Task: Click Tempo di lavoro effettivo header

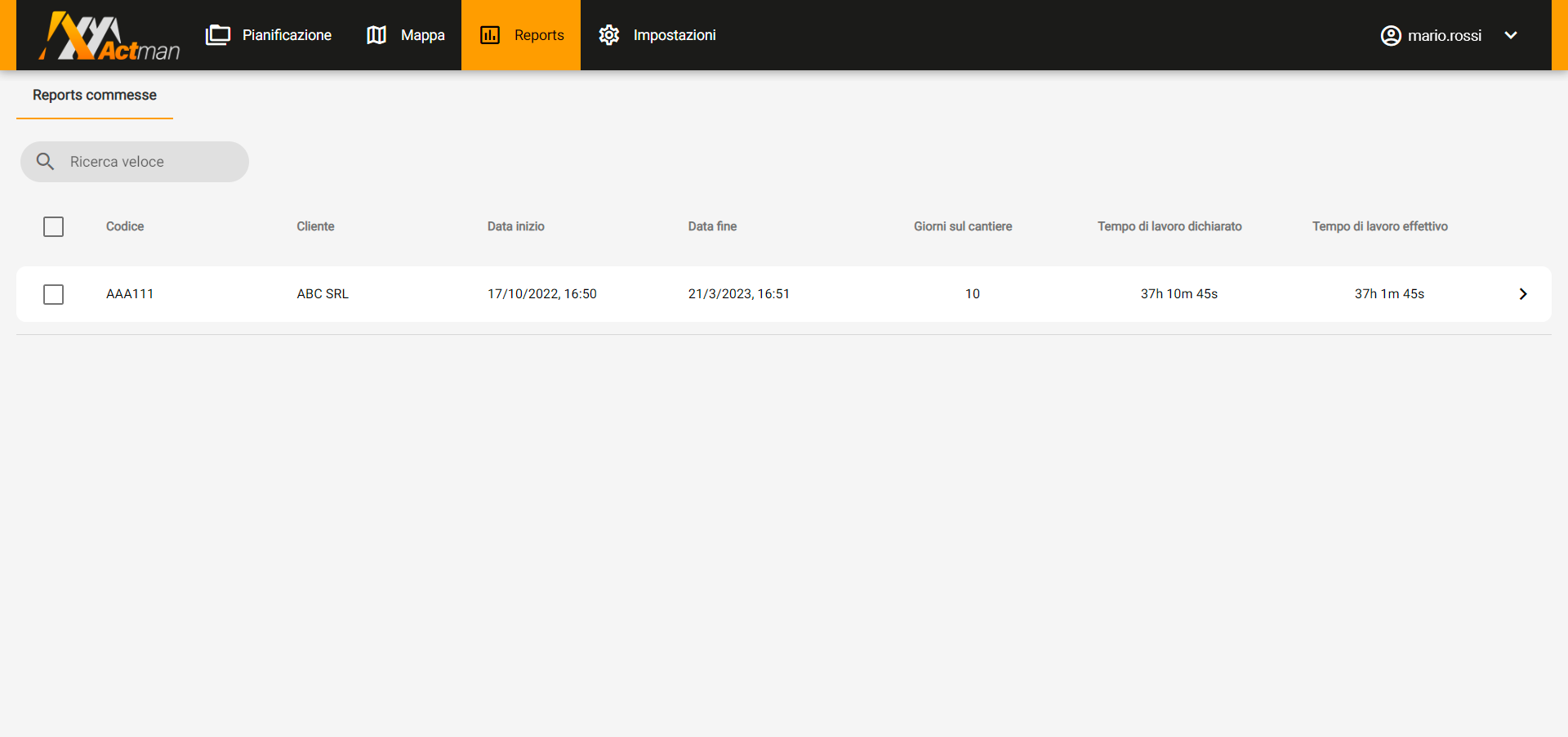Action: (1380, 226)
